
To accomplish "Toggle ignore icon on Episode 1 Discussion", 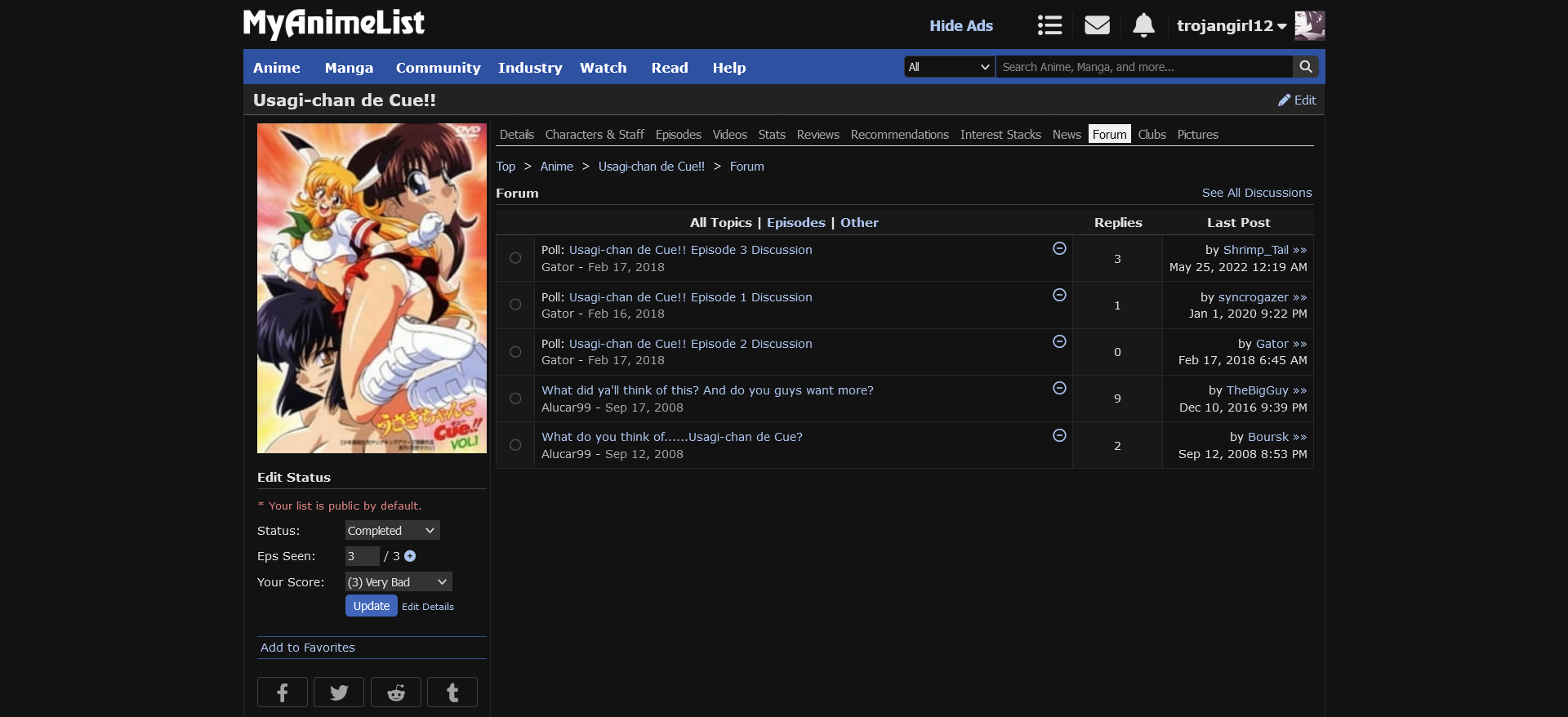I will pyautogui.click(x=1059, y=295).
